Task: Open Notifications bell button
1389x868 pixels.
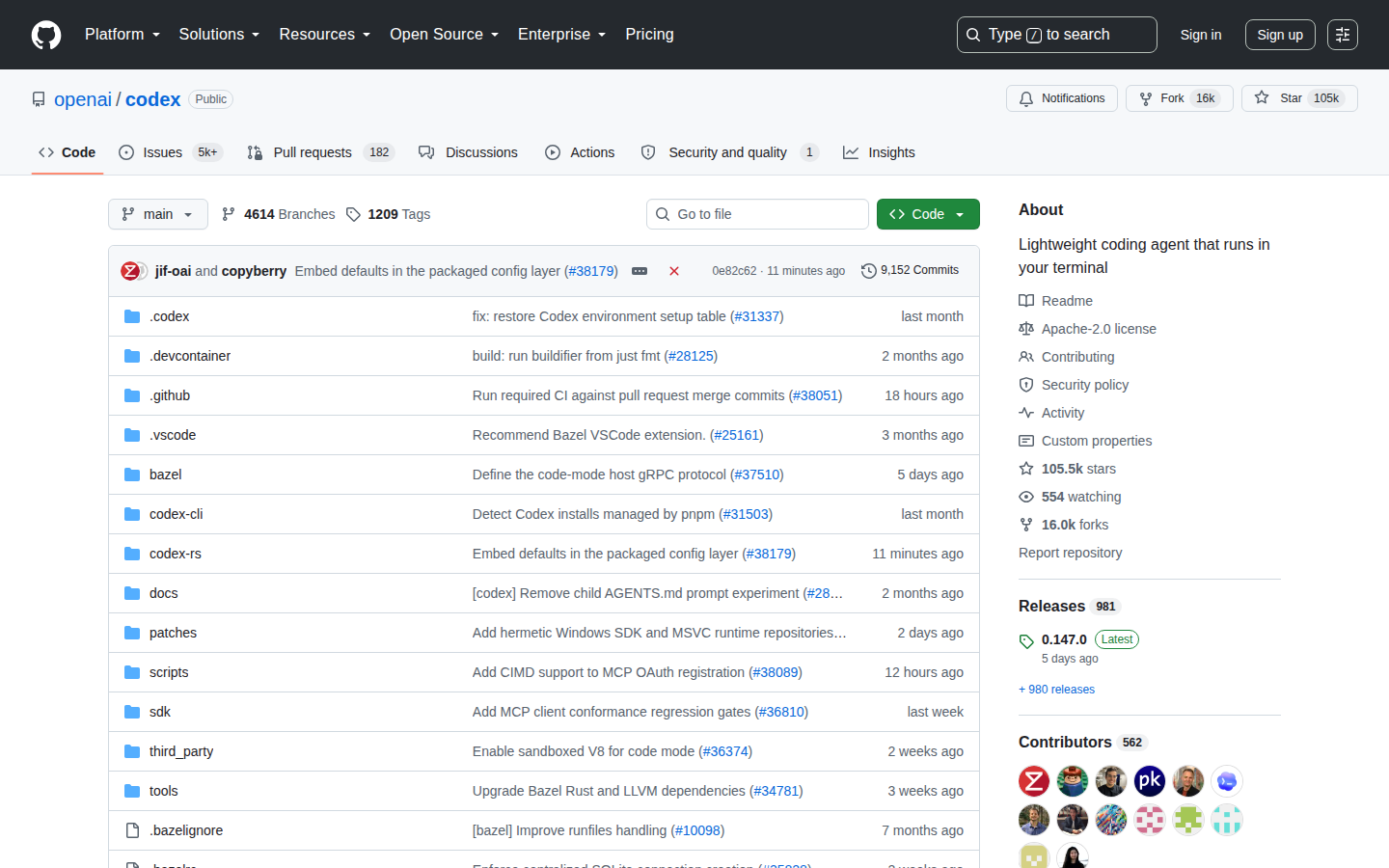Action: click(x=1062, y=98)
